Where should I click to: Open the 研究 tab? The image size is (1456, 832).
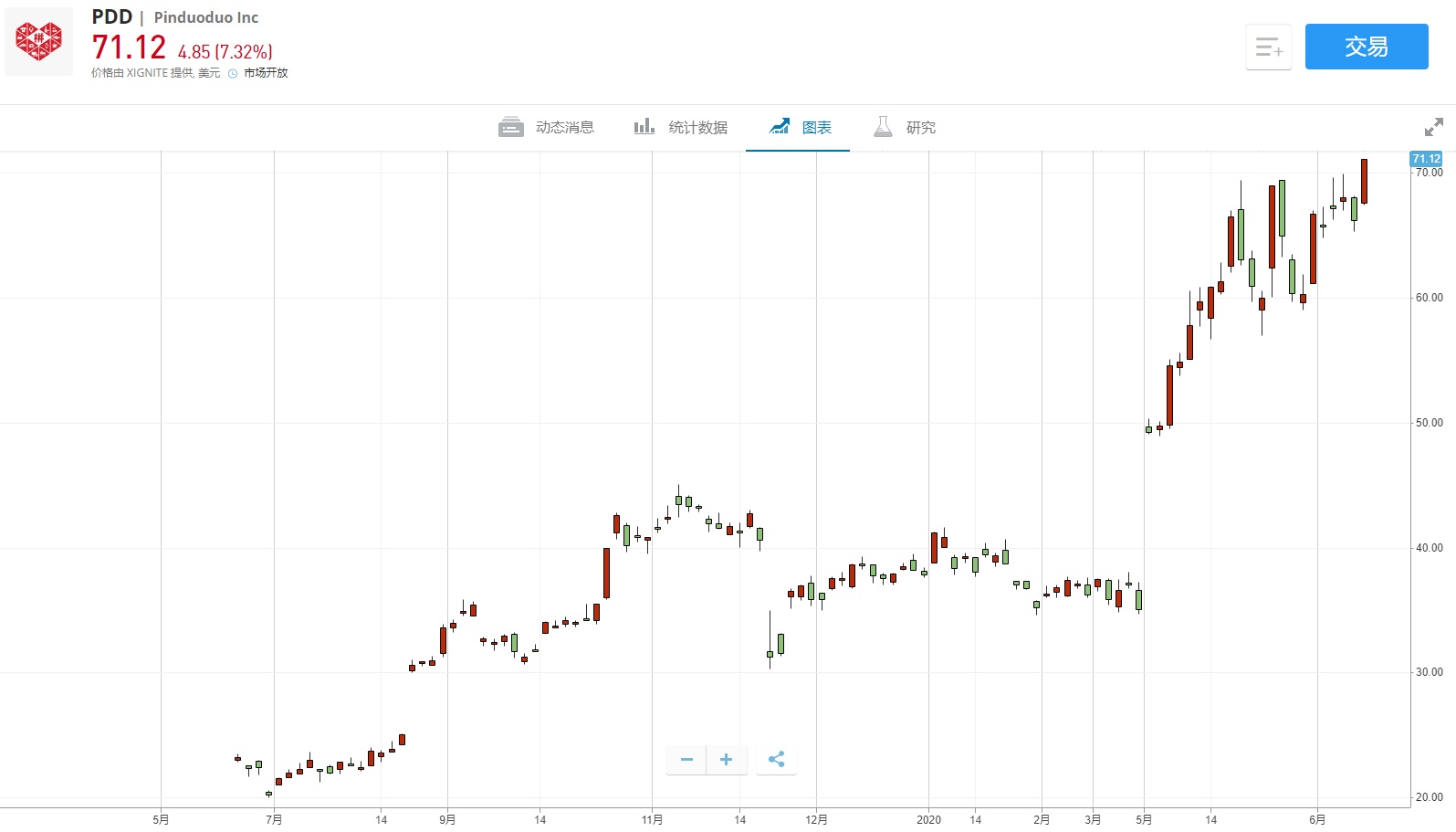[920, 128]
